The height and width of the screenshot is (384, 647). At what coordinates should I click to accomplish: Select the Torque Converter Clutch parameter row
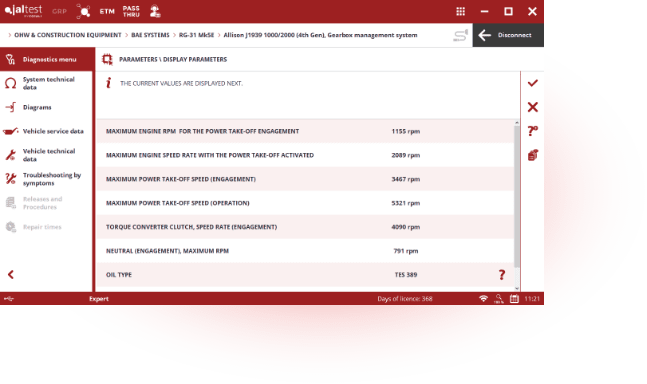tap(305, 227)
